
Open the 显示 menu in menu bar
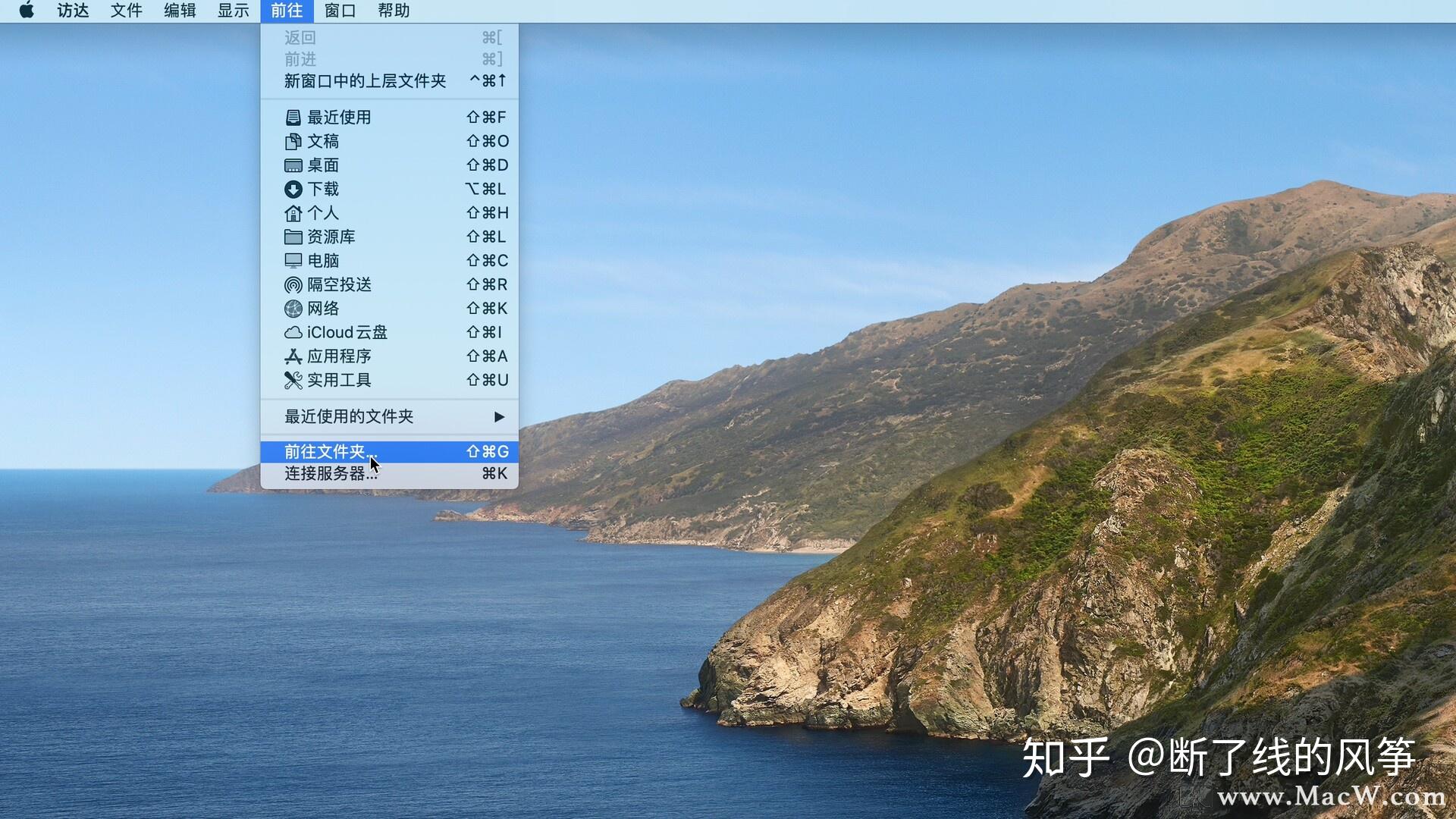click(x=233, y=11)
